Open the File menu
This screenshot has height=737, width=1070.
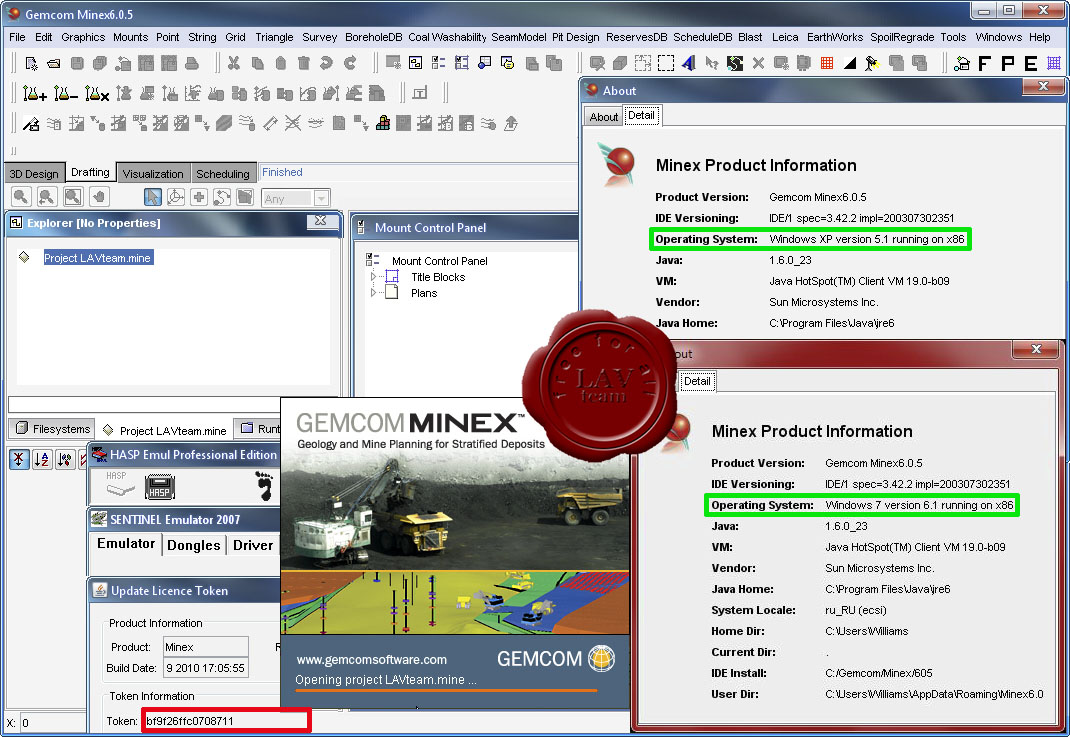click(x=18, y=37)
